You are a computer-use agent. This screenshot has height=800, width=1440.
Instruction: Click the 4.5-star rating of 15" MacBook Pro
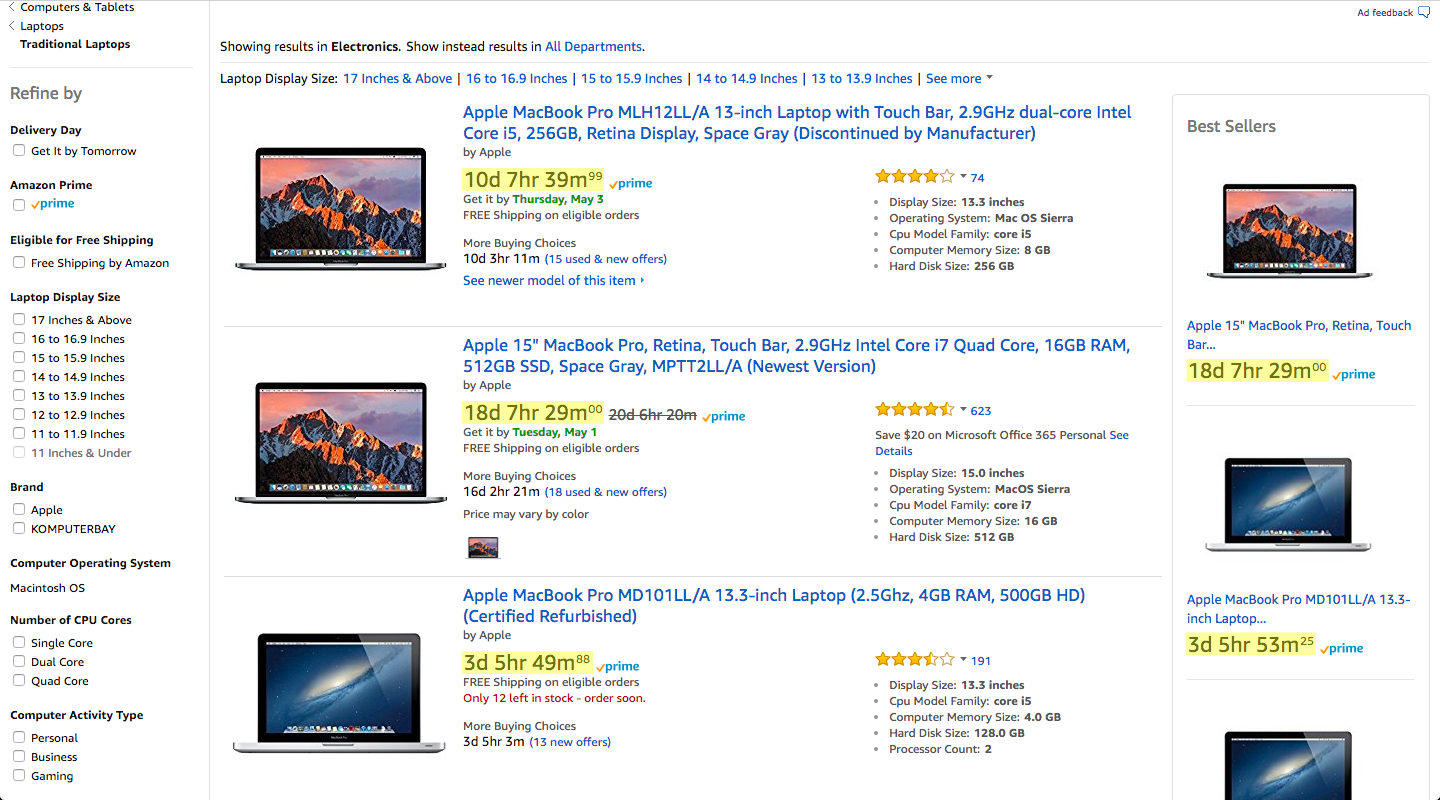coord(915,410)
